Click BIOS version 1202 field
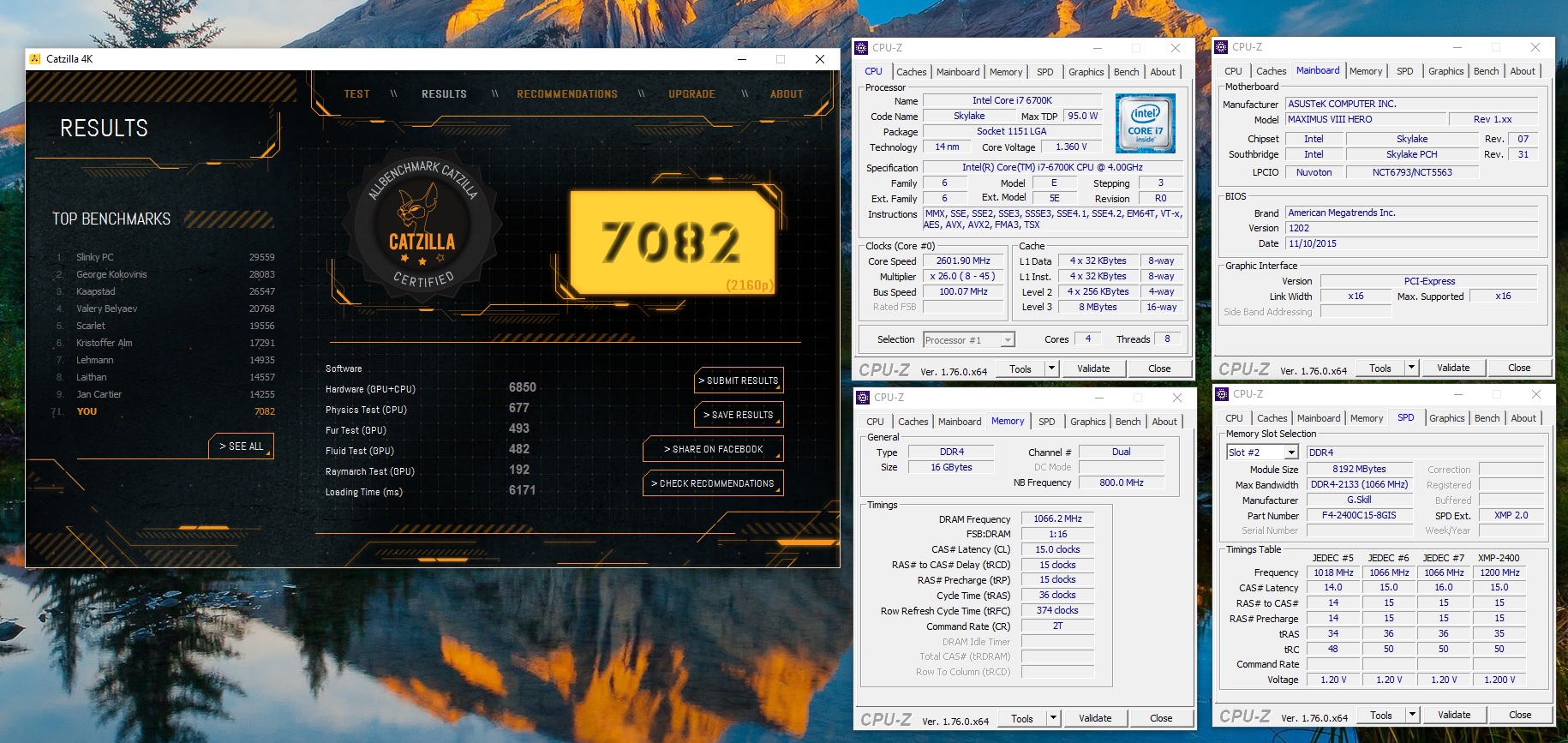This screenshot has height=743, width=1568. 1411,228
